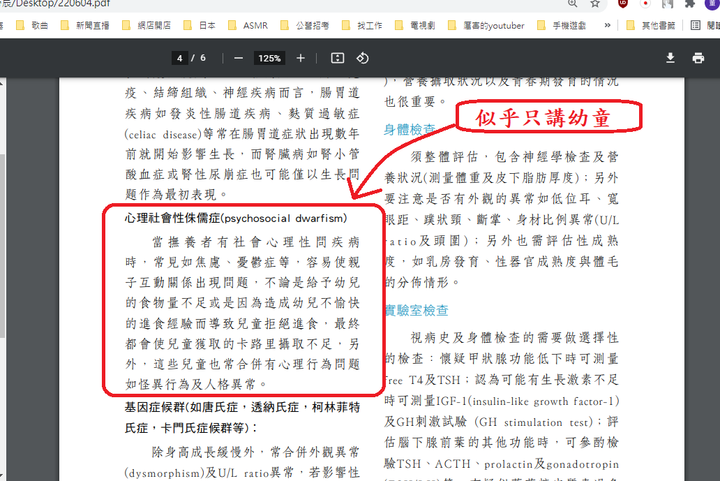Image resolution: width=720 pixels, height=481 pixels.
Task: Open the Extensions puzzle piece icon
Action: 689,4
